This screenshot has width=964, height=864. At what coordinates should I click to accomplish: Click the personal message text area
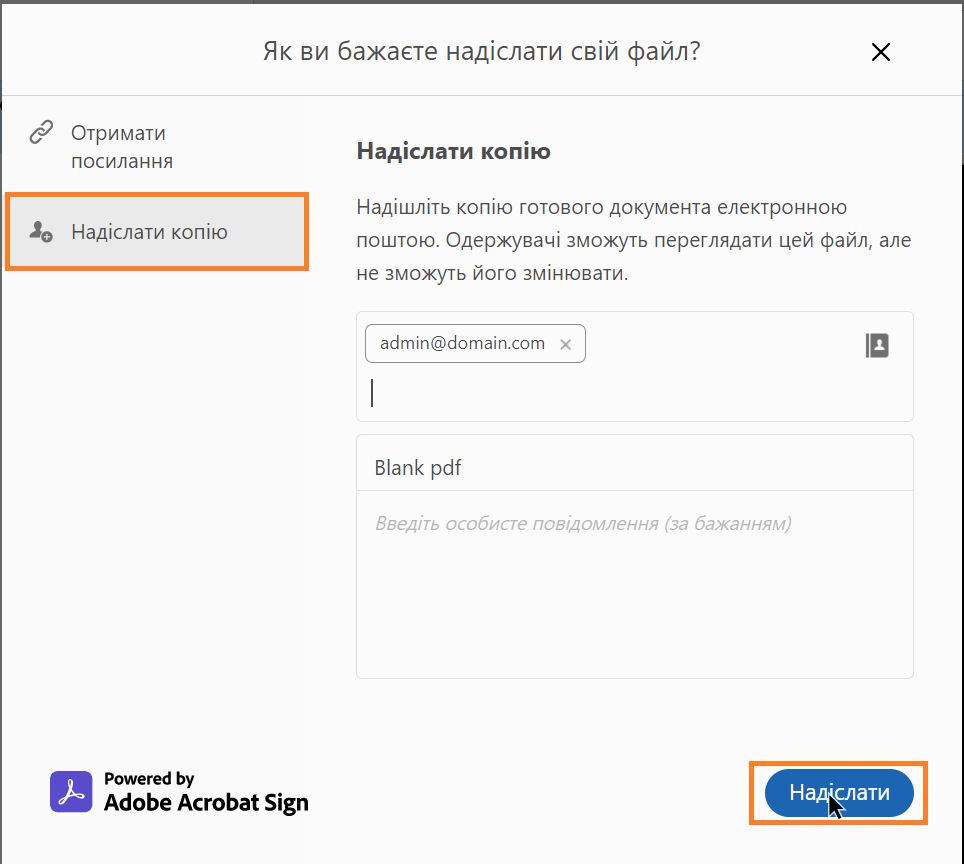(634, 584)
